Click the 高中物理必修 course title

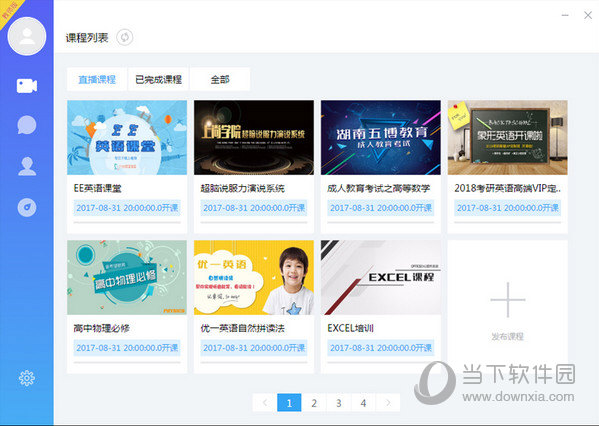(x=102, y=328)
